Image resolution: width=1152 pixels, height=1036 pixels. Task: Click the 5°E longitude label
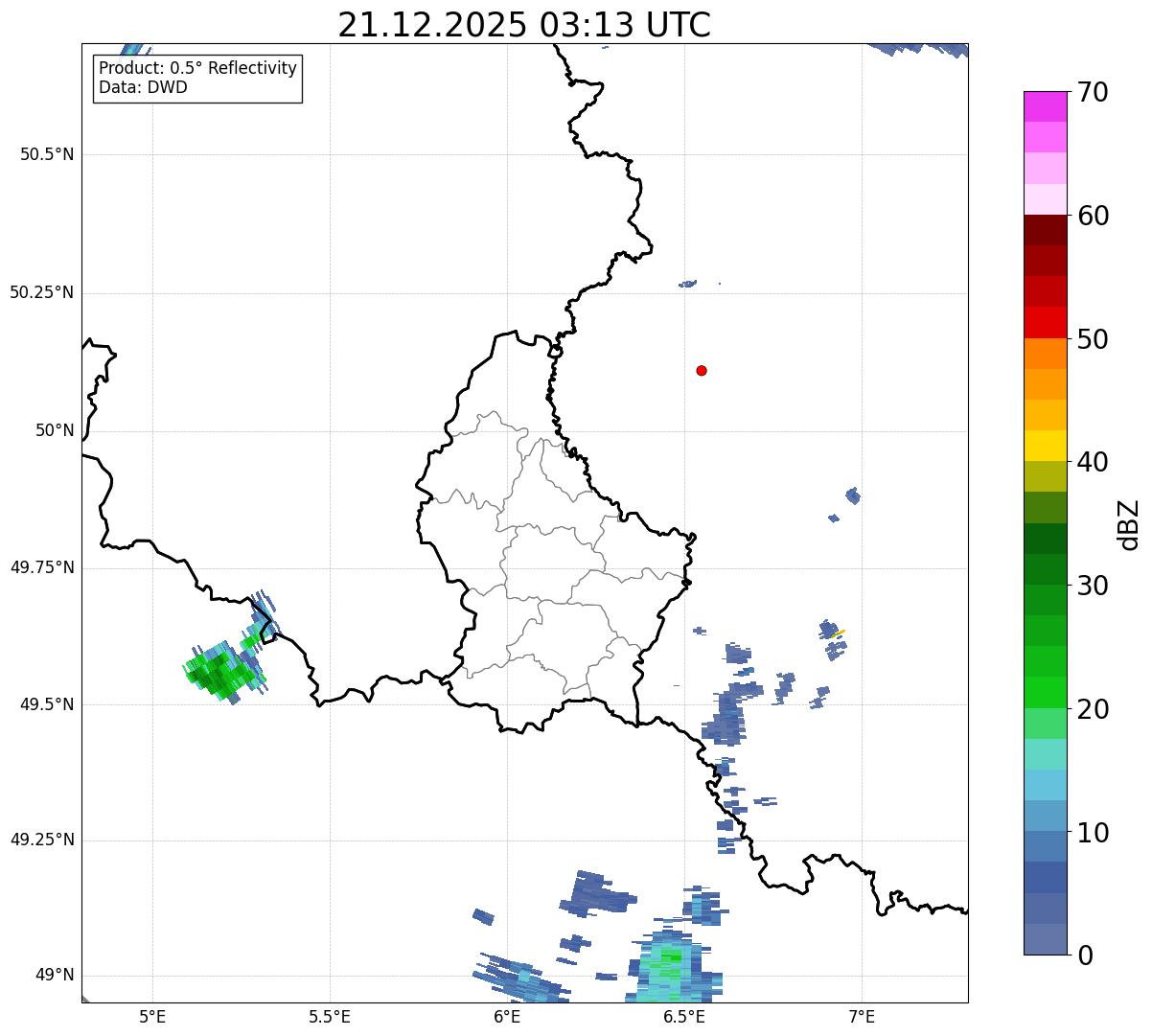152,1016
